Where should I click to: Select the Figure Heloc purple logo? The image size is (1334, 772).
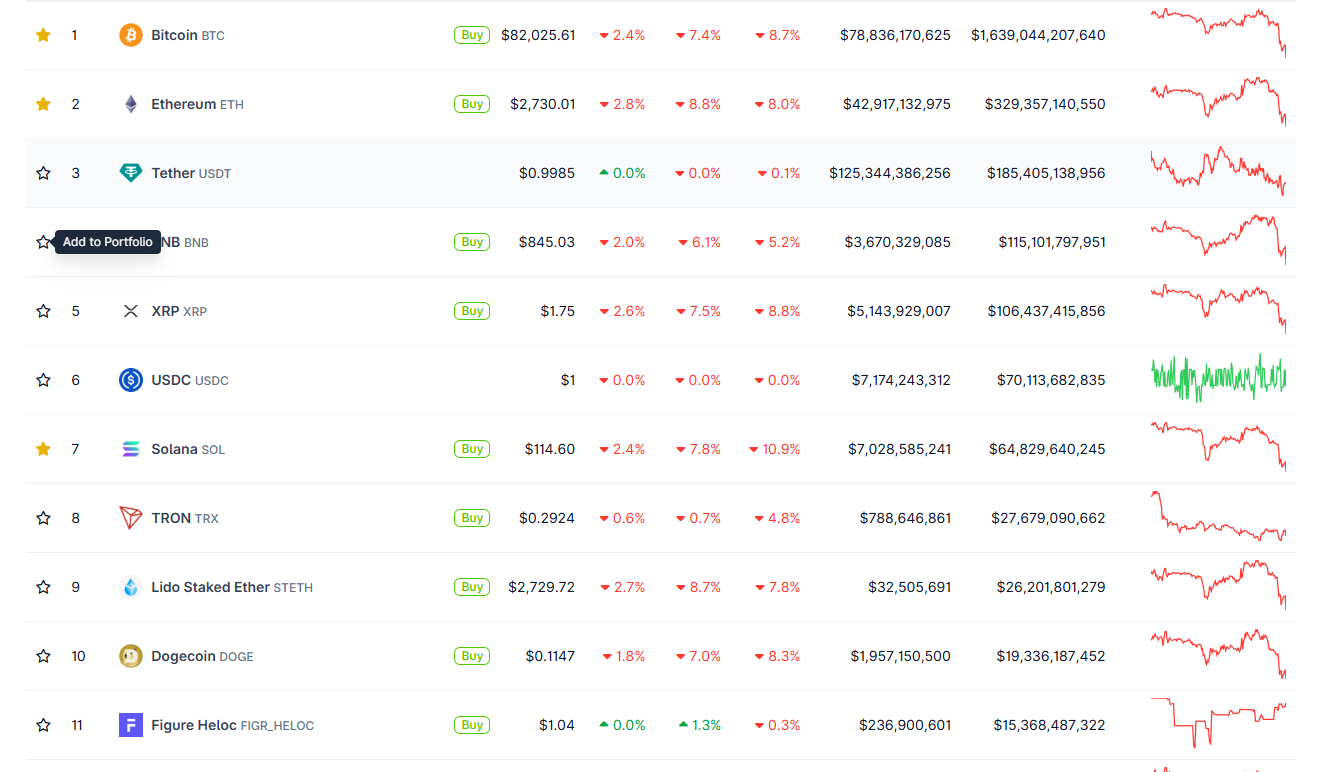coord(130,724)
